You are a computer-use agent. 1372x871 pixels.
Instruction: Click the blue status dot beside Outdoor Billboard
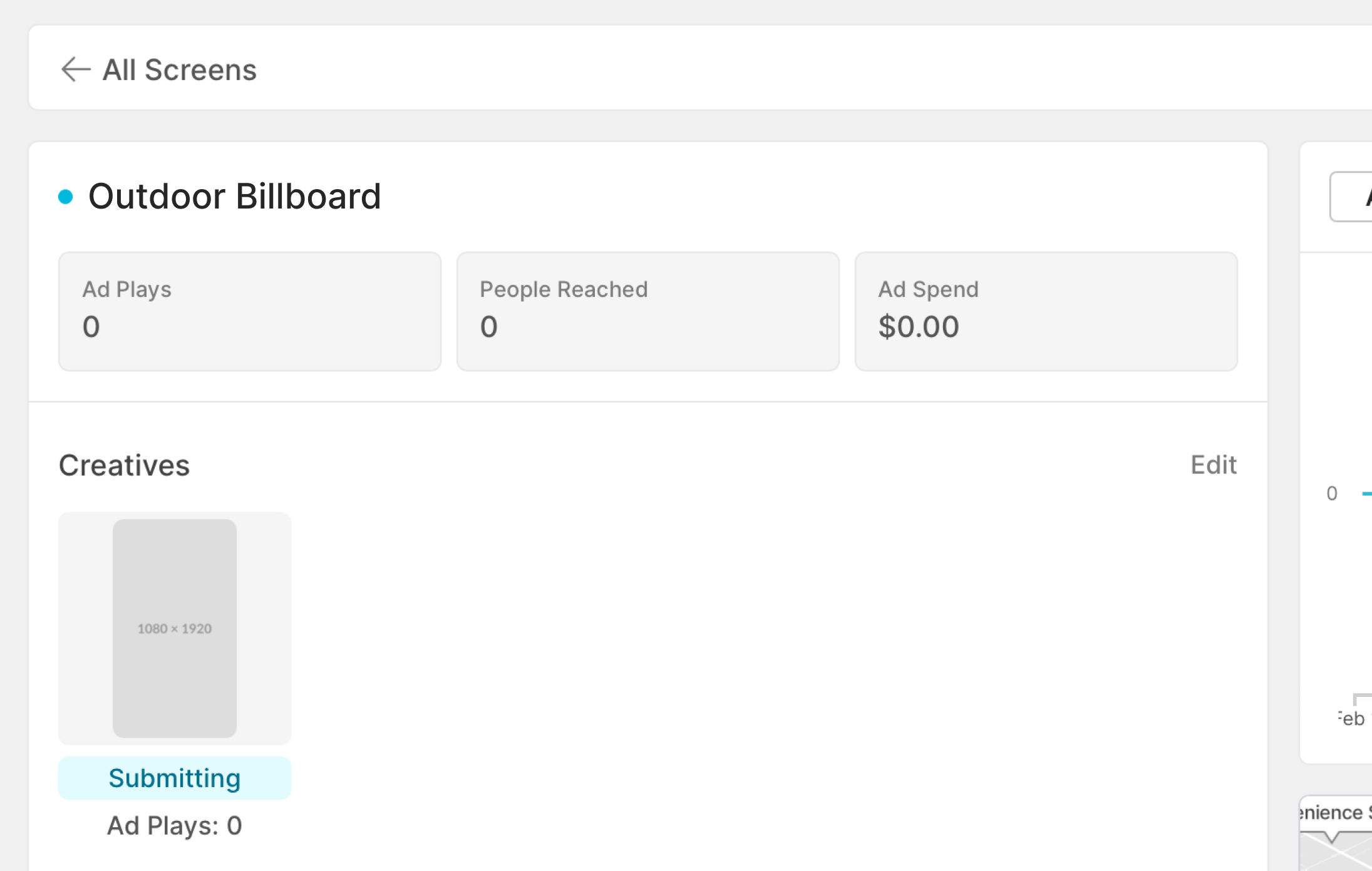(x=66, y=197)
